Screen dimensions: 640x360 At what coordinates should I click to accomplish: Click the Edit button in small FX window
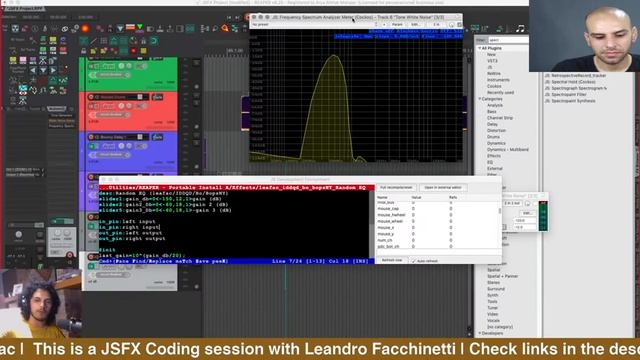click(527, 213)
